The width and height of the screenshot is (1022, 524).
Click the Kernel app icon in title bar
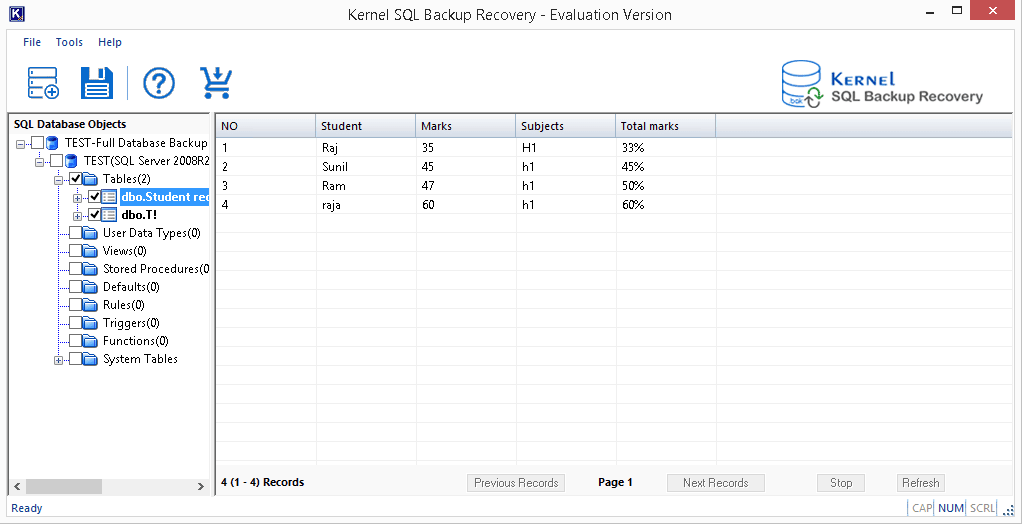tap(18, 12)
